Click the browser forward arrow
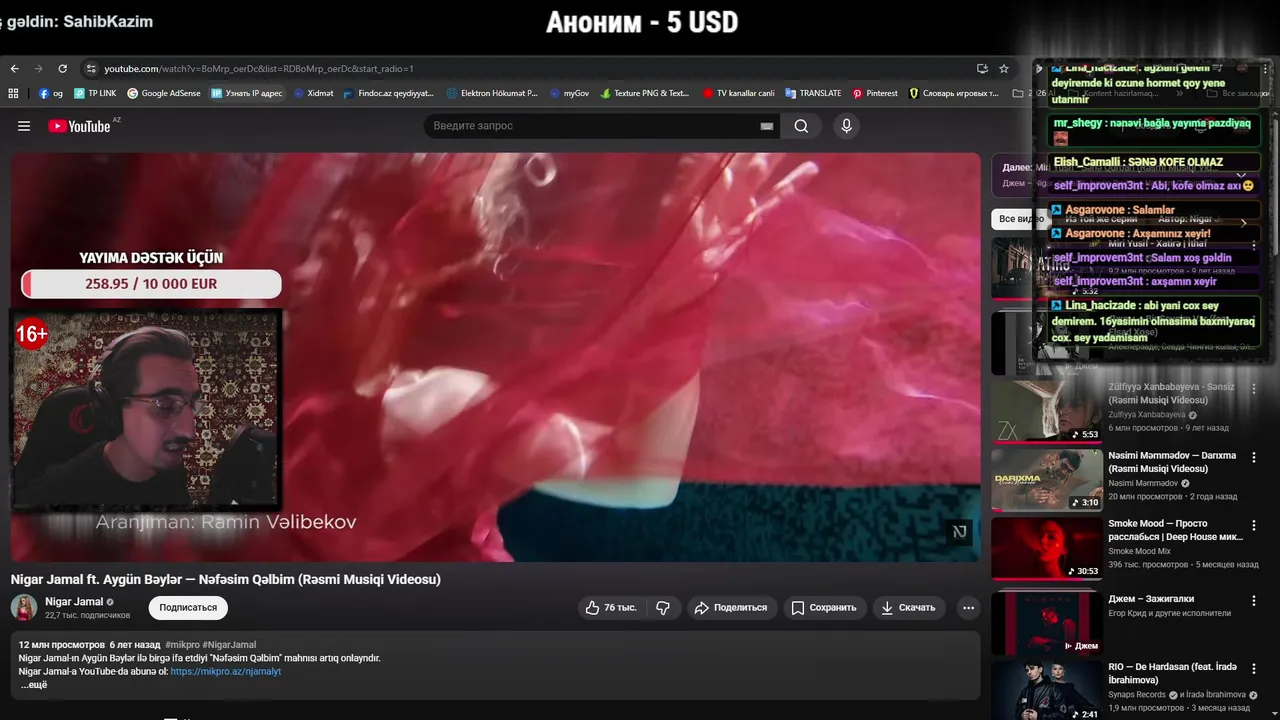 (38, 69)
